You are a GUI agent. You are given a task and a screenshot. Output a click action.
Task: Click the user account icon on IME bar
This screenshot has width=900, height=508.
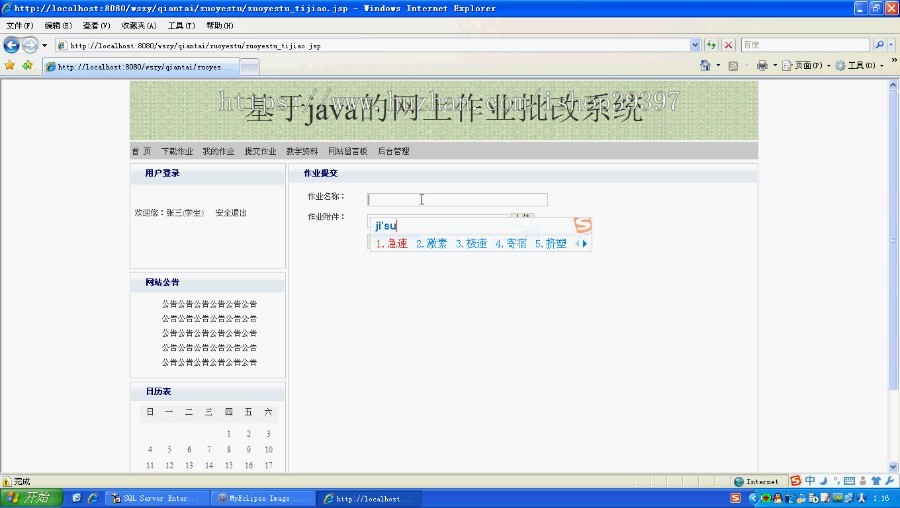[863, 481]
